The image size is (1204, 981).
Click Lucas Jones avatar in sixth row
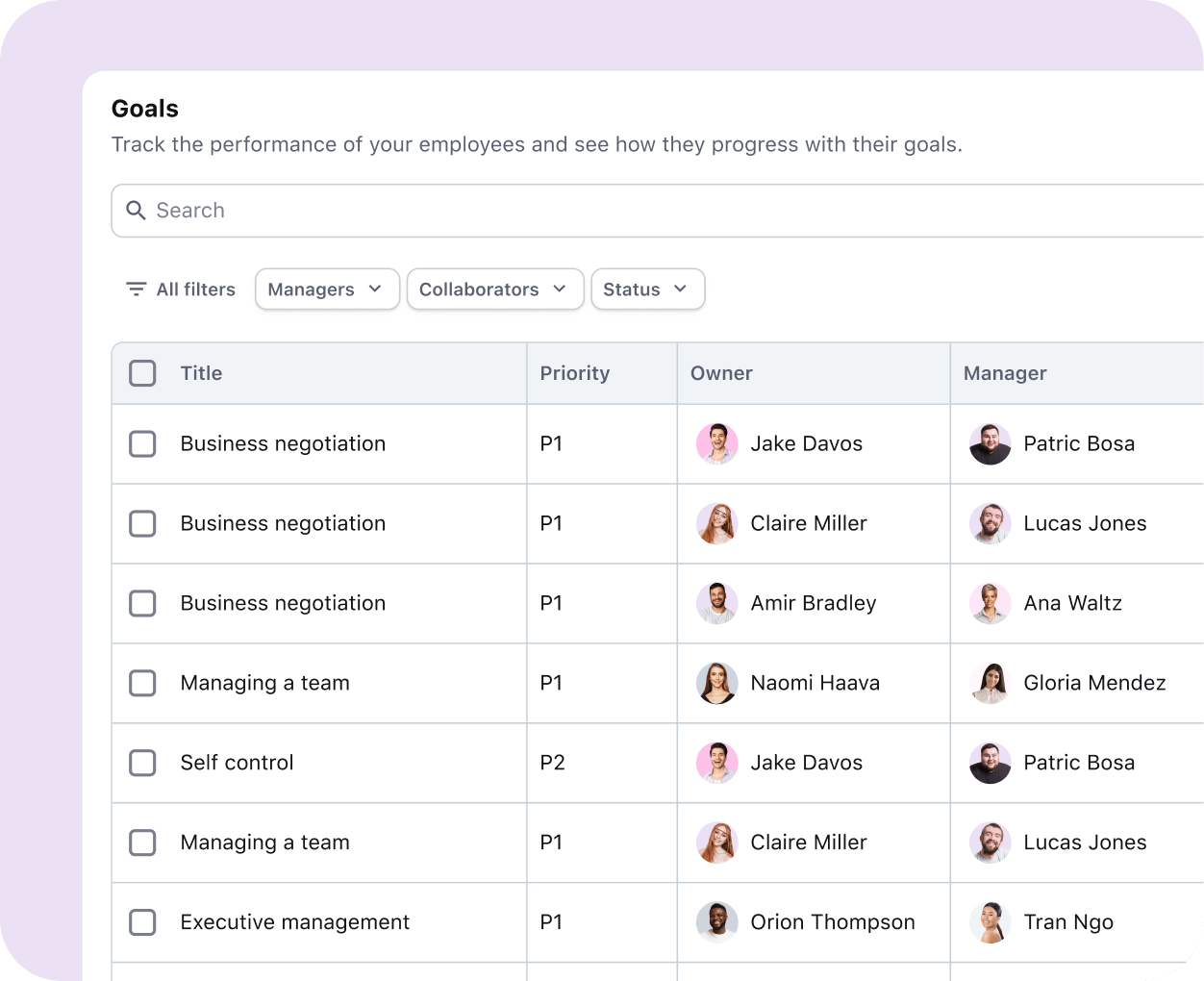point(991,843)
